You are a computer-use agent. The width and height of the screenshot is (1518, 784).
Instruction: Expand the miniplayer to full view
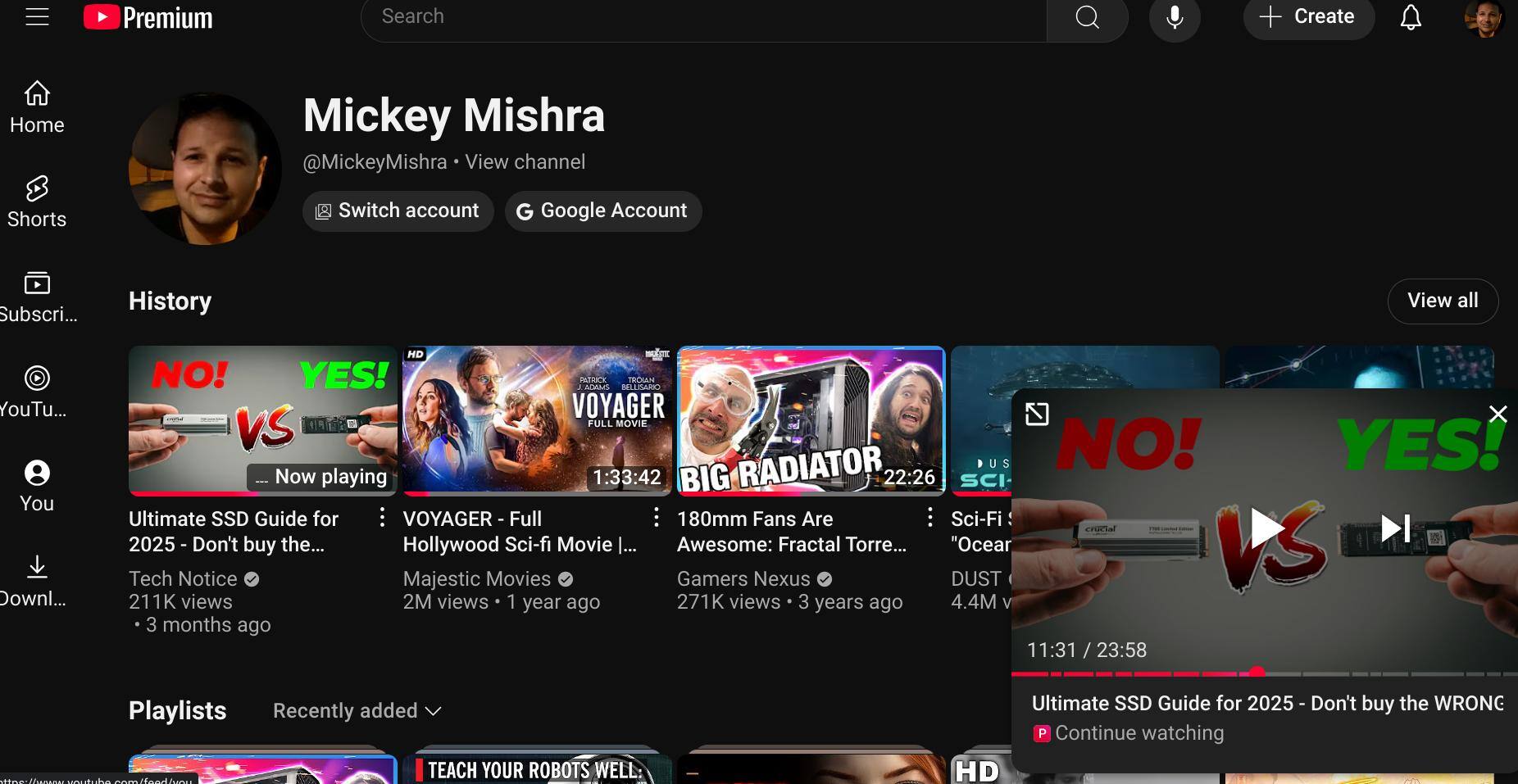point(1037,415)
